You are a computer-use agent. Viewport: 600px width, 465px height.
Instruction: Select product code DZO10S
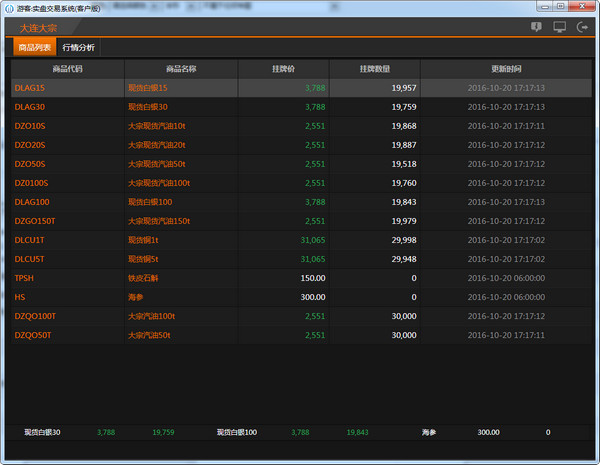click(x=30, y=126)
